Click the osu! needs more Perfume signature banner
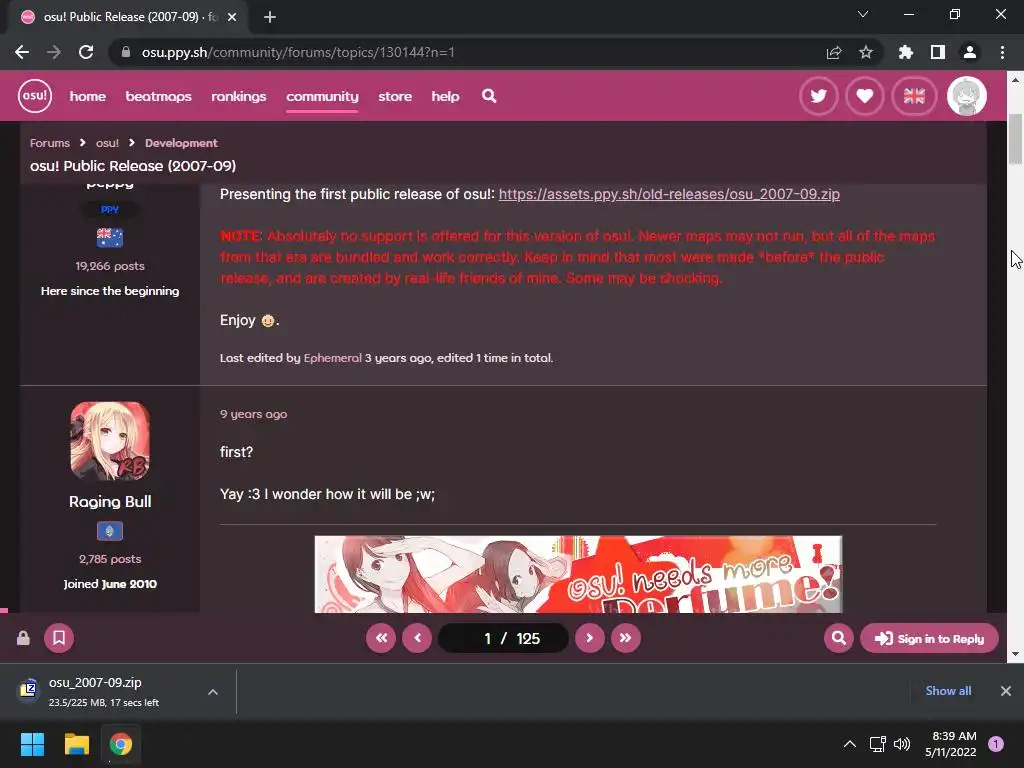The width and height of the screenshot is (1024, 768). pyautogui.click(x=578, y=574)
